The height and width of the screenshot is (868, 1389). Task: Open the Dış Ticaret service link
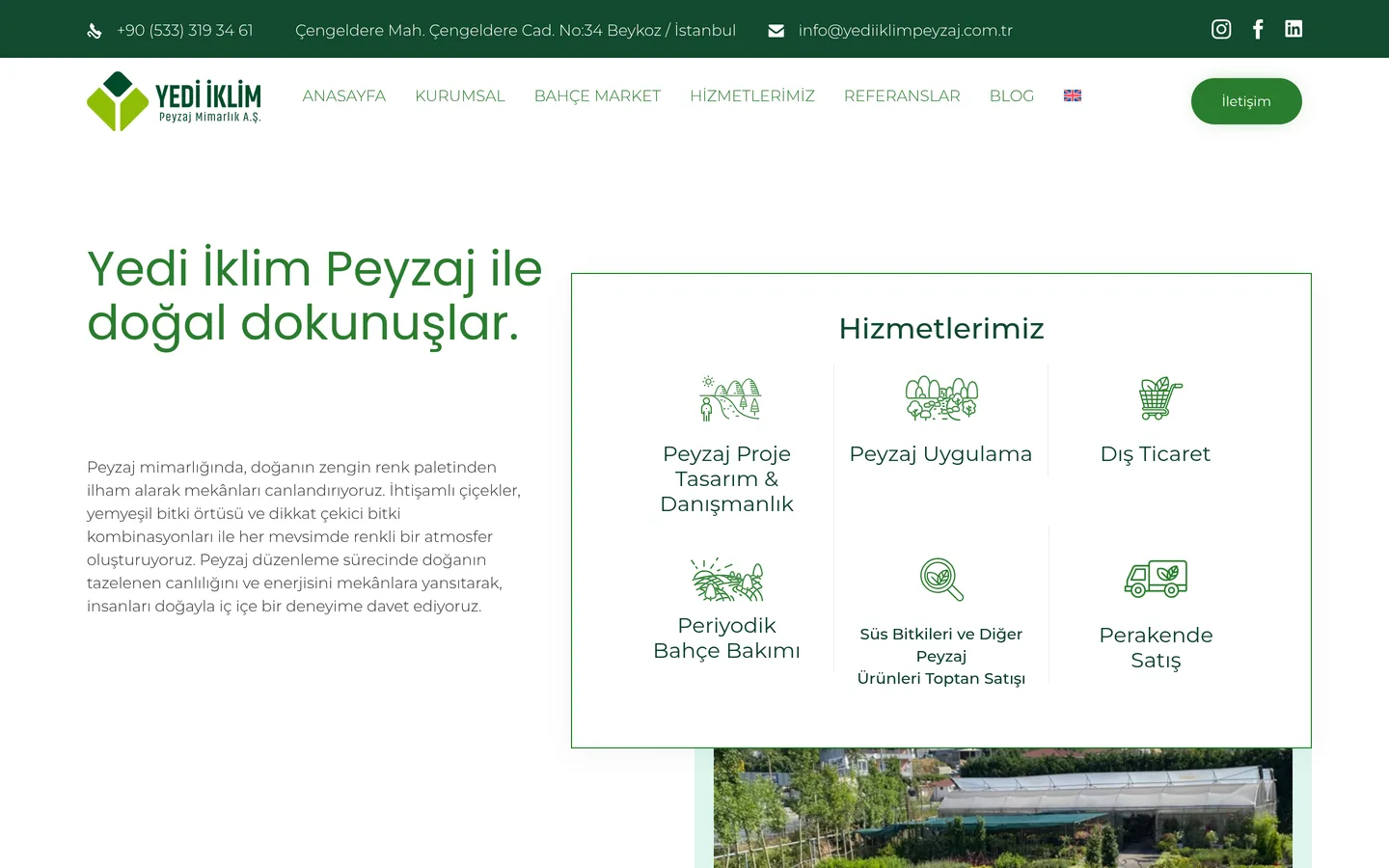[1156, 454]
